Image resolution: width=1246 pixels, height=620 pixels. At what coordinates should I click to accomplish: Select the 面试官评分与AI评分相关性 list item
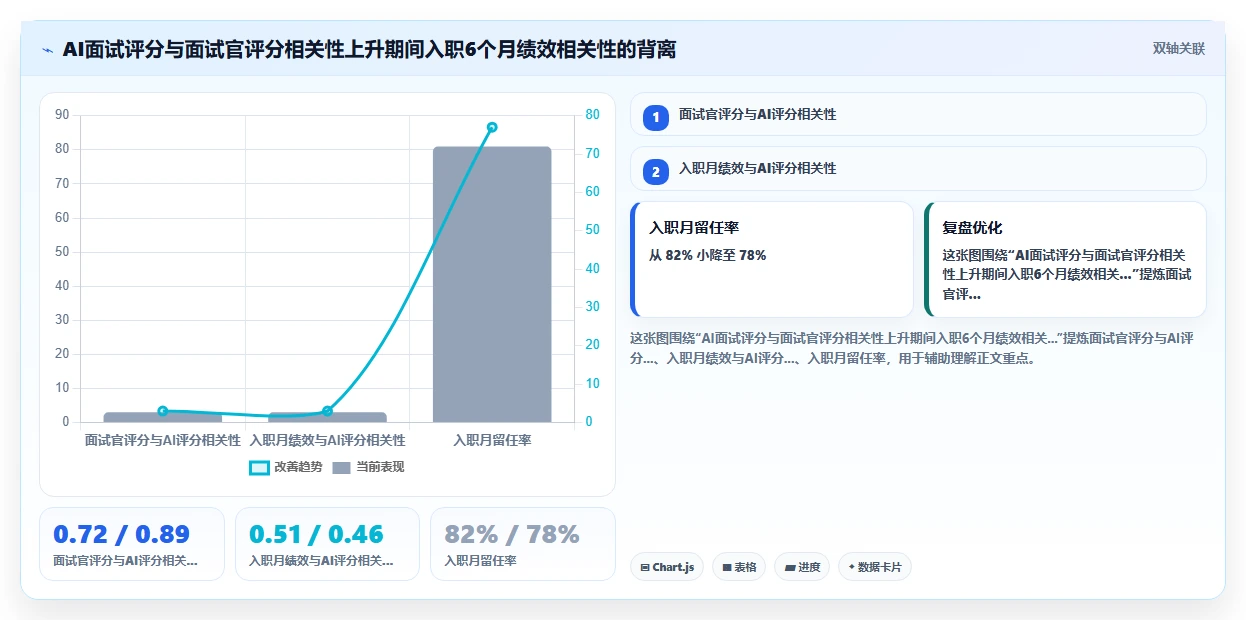click(918, 114)
